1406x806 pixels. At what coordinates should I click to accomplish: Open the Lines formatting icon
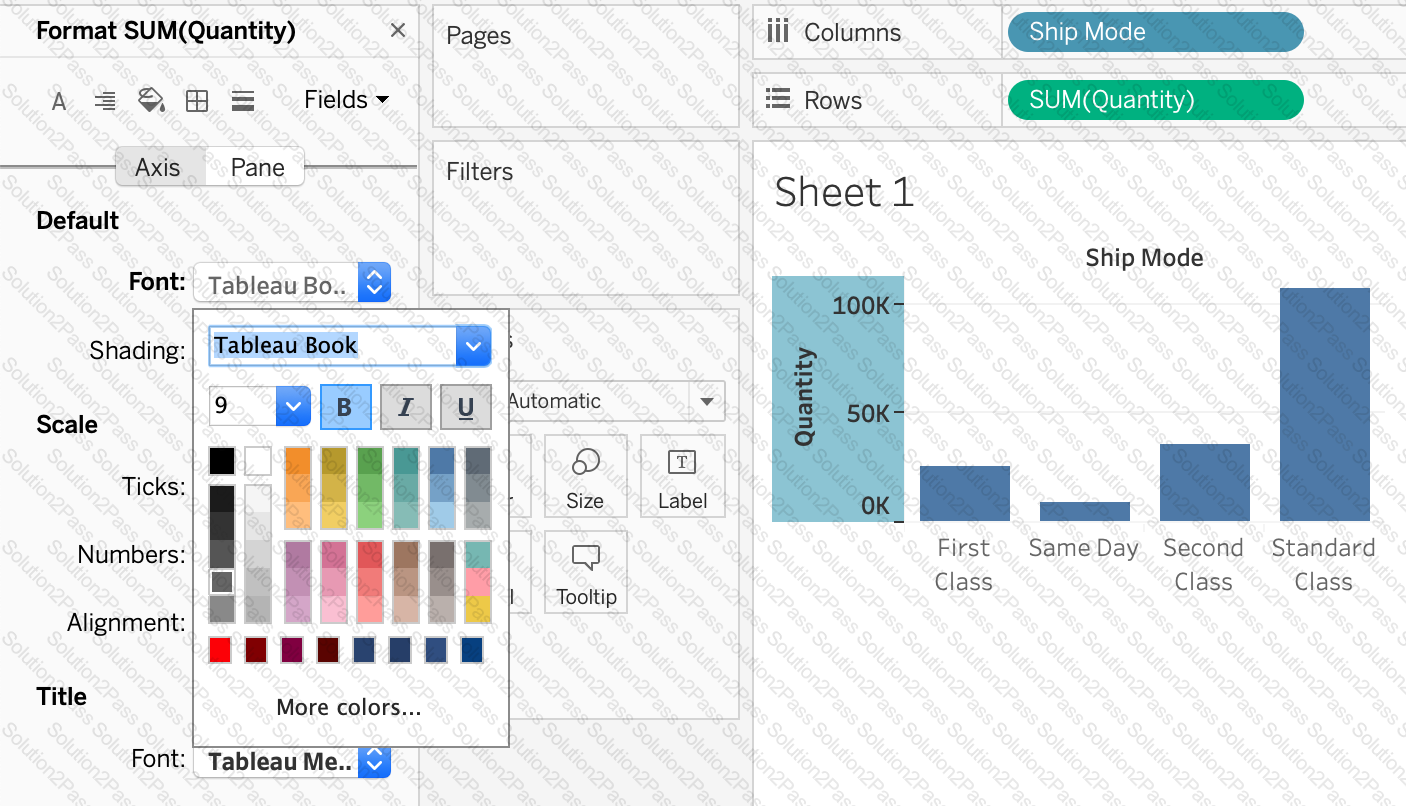(242, 101)
